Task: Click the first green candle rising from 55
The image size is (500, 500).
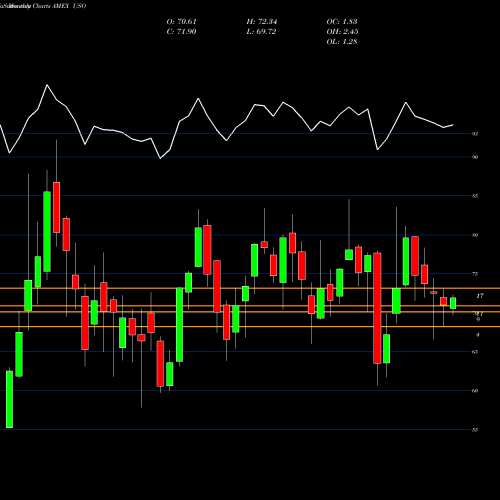Action: pos(9,399)
